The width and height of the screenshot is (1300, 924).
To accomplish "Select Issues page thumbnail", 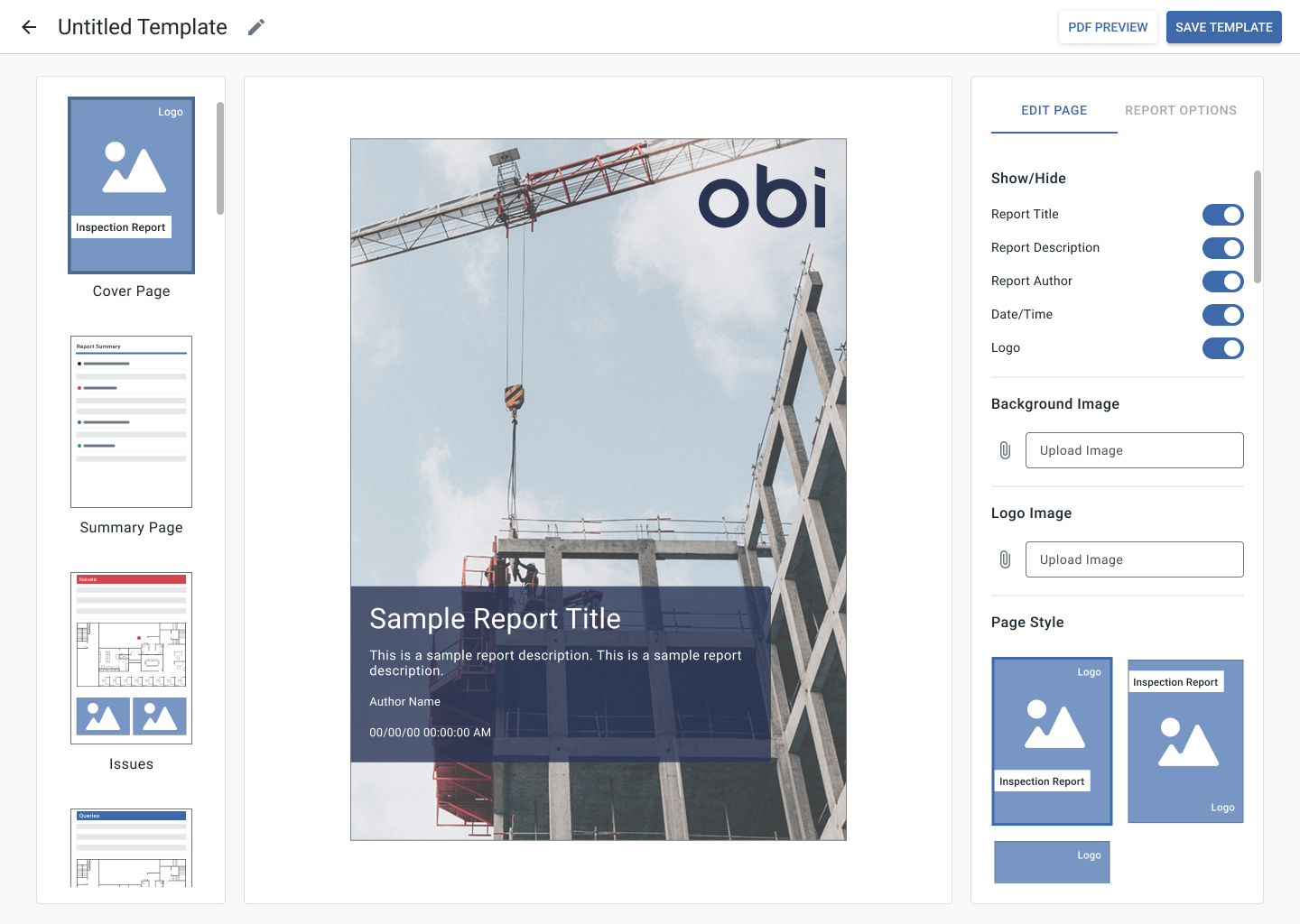I will click(x=132, y=658).
